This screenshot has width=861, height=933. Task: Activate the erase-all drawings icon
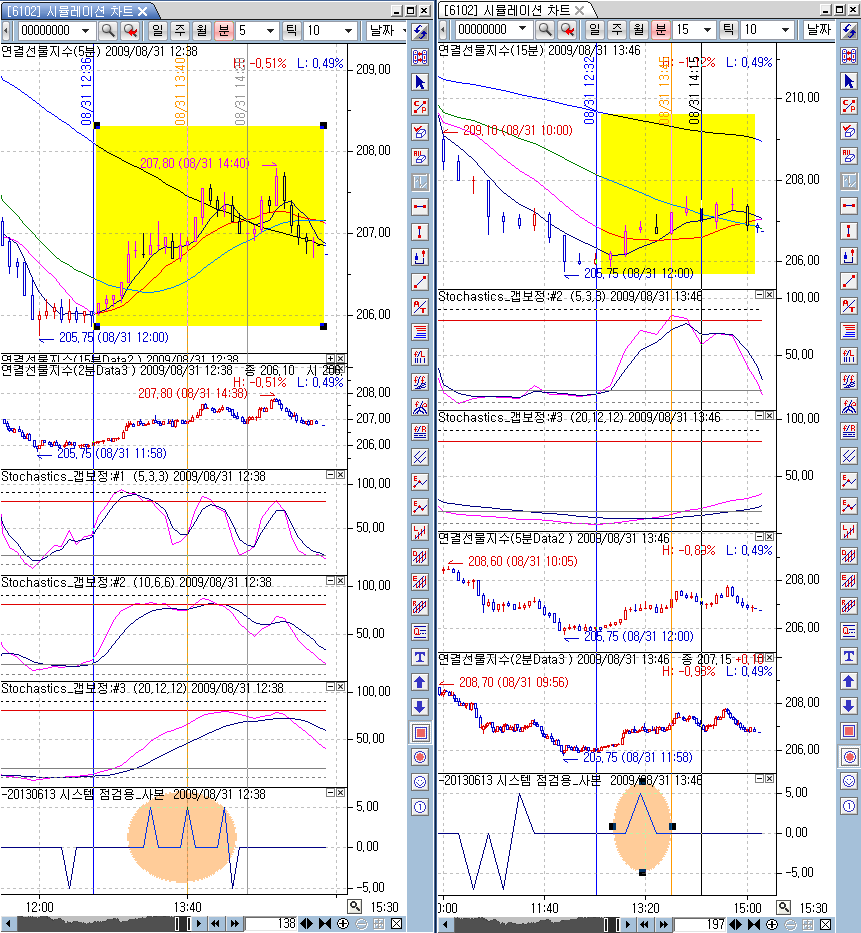[x=420, y=157]
